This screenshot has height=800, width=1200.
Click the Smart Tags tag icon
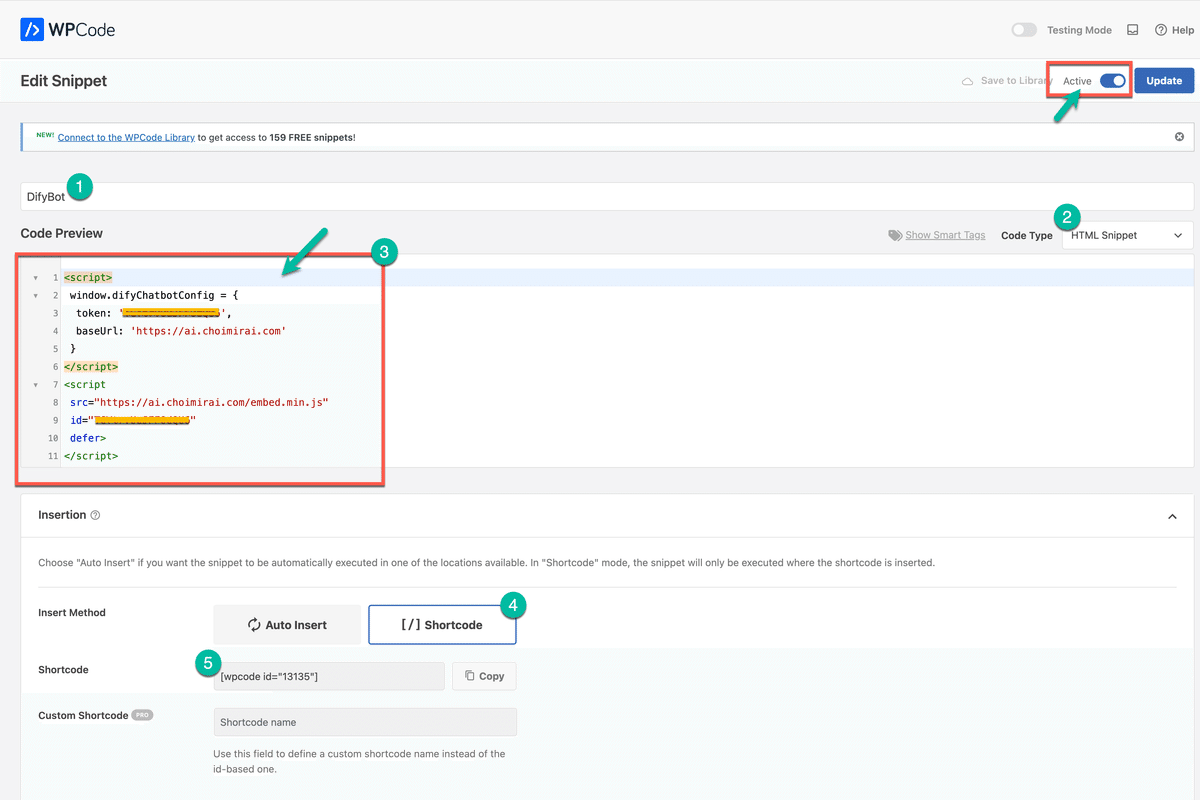click(x=895, y=235)
